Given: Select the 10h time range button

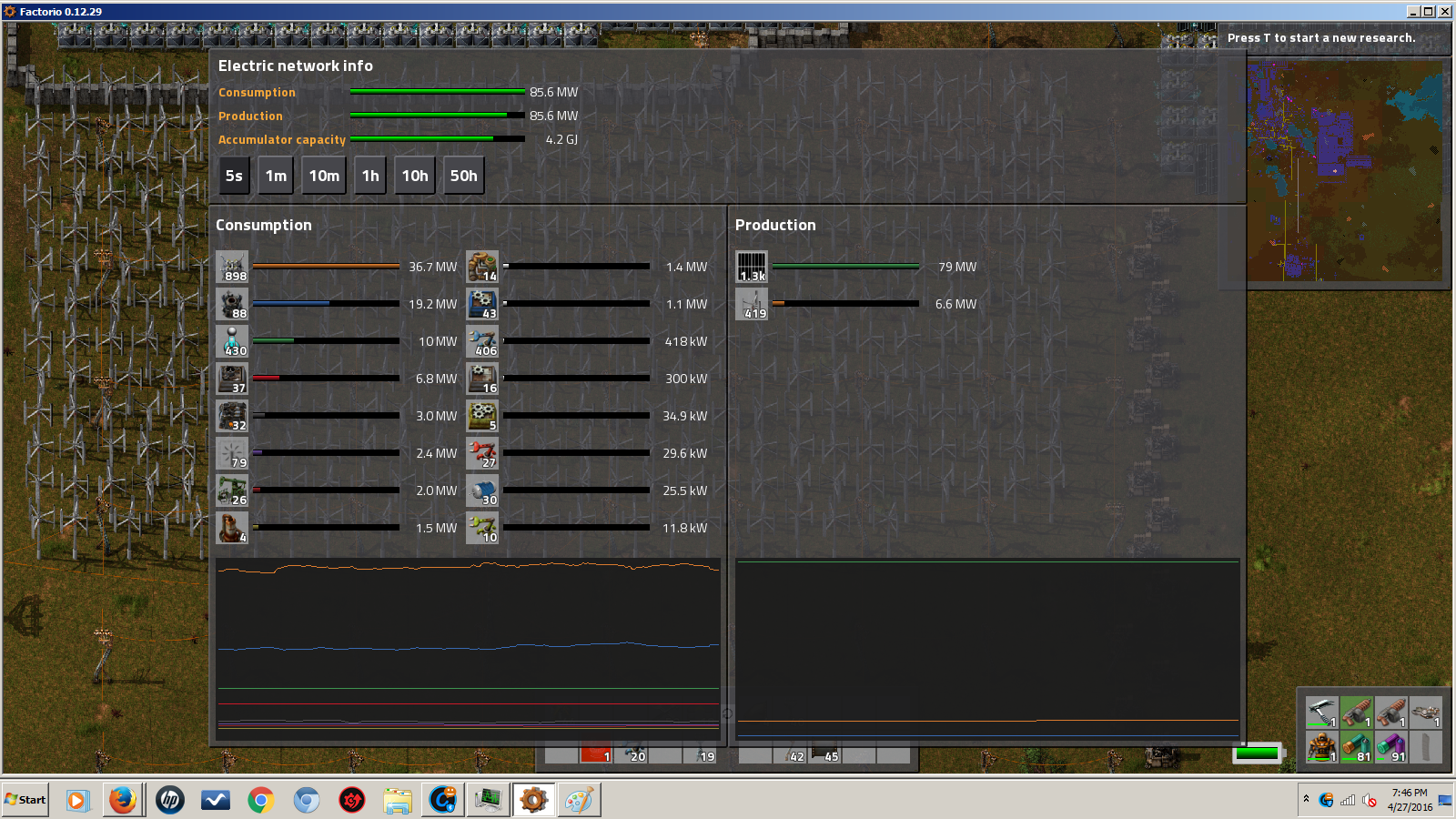Looking at the screenshot, I should [x=415, y=176].
